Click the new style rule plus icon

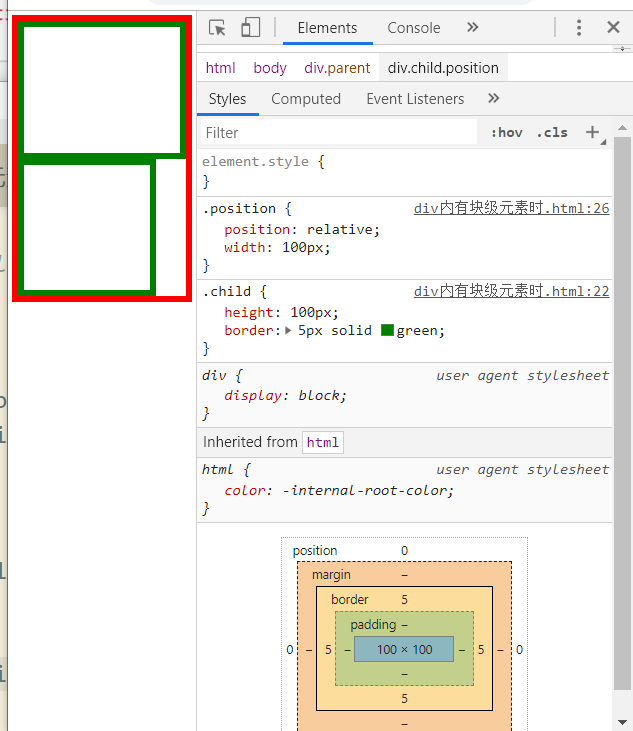pos(592,132)
